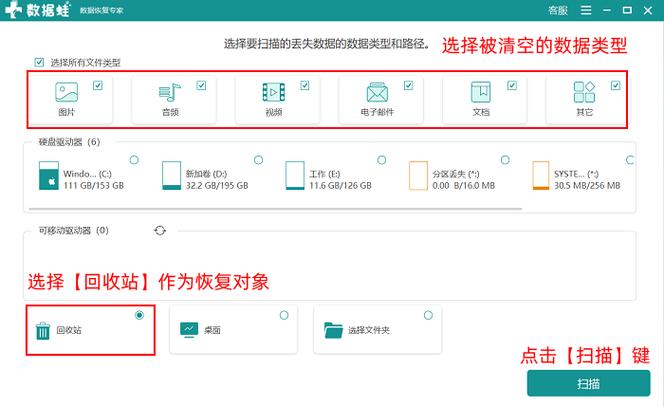The width and height of the screenshot is (664, 407).
Task: Click the 硬盘驱动器 (6) section label
Action: (x=69, y=142)
